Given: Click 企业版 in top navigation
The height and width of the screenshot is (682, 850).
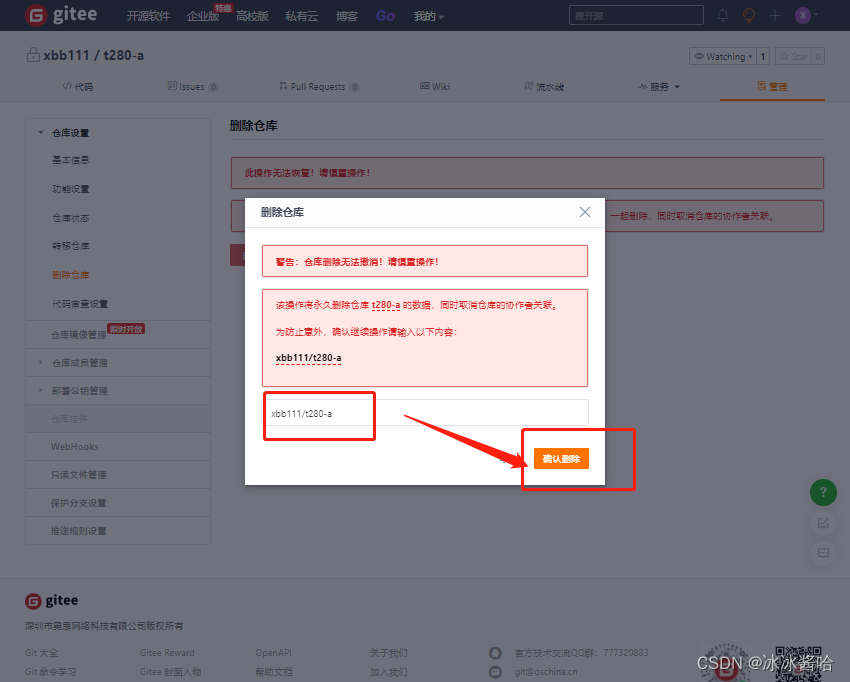Looking at the screenshot, I should 203,16.
